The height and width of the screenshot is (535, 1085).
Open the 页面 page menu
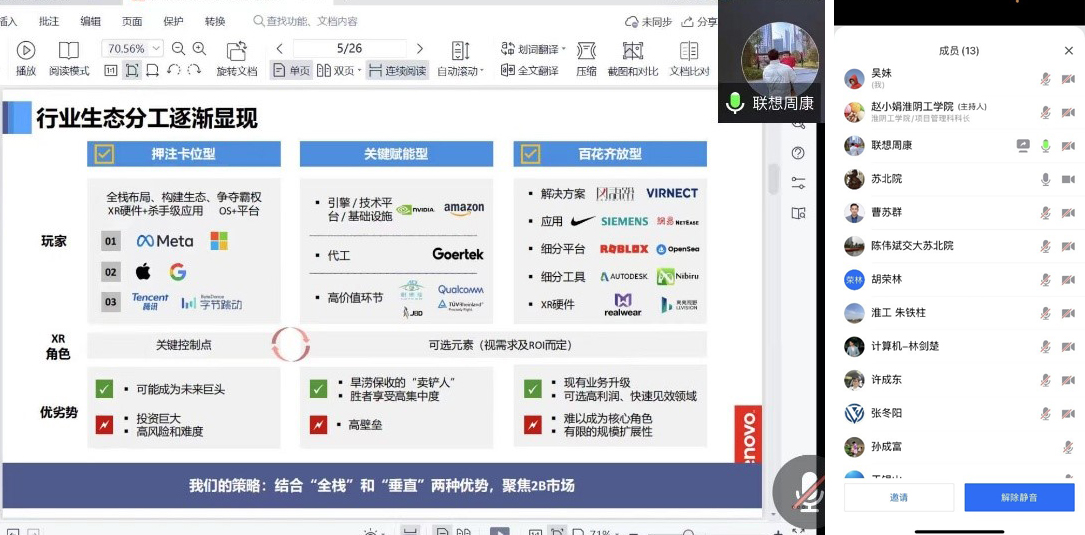click(132, 21)
